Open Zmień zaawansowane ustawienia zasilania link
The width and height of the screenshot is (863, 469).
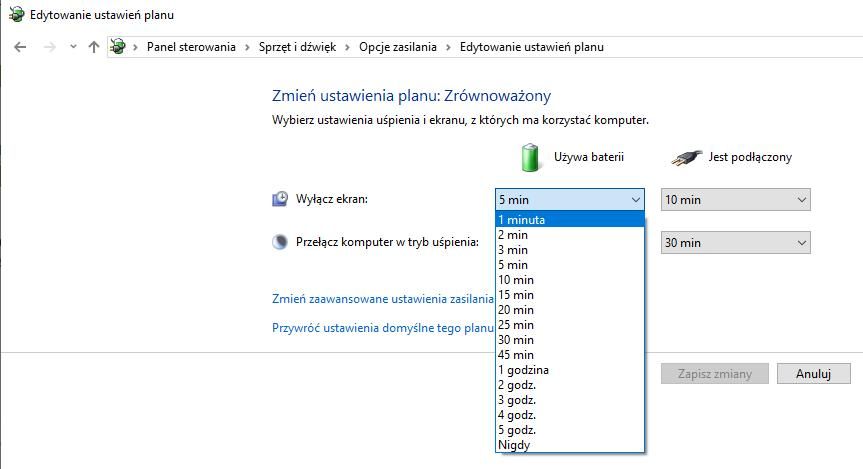pyautogui.click(x=383, y=299)
